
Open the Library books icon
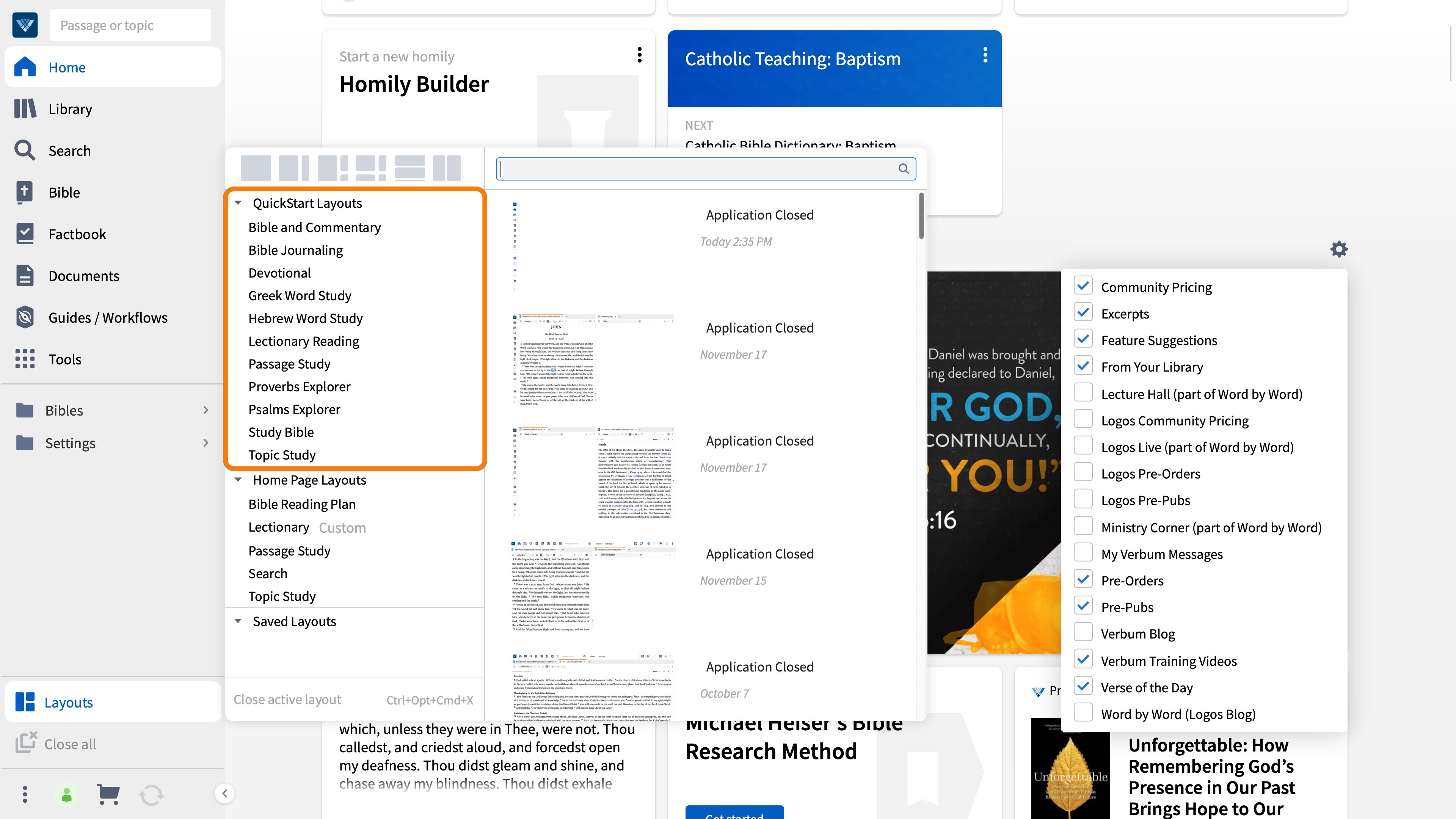click(25, 108)
